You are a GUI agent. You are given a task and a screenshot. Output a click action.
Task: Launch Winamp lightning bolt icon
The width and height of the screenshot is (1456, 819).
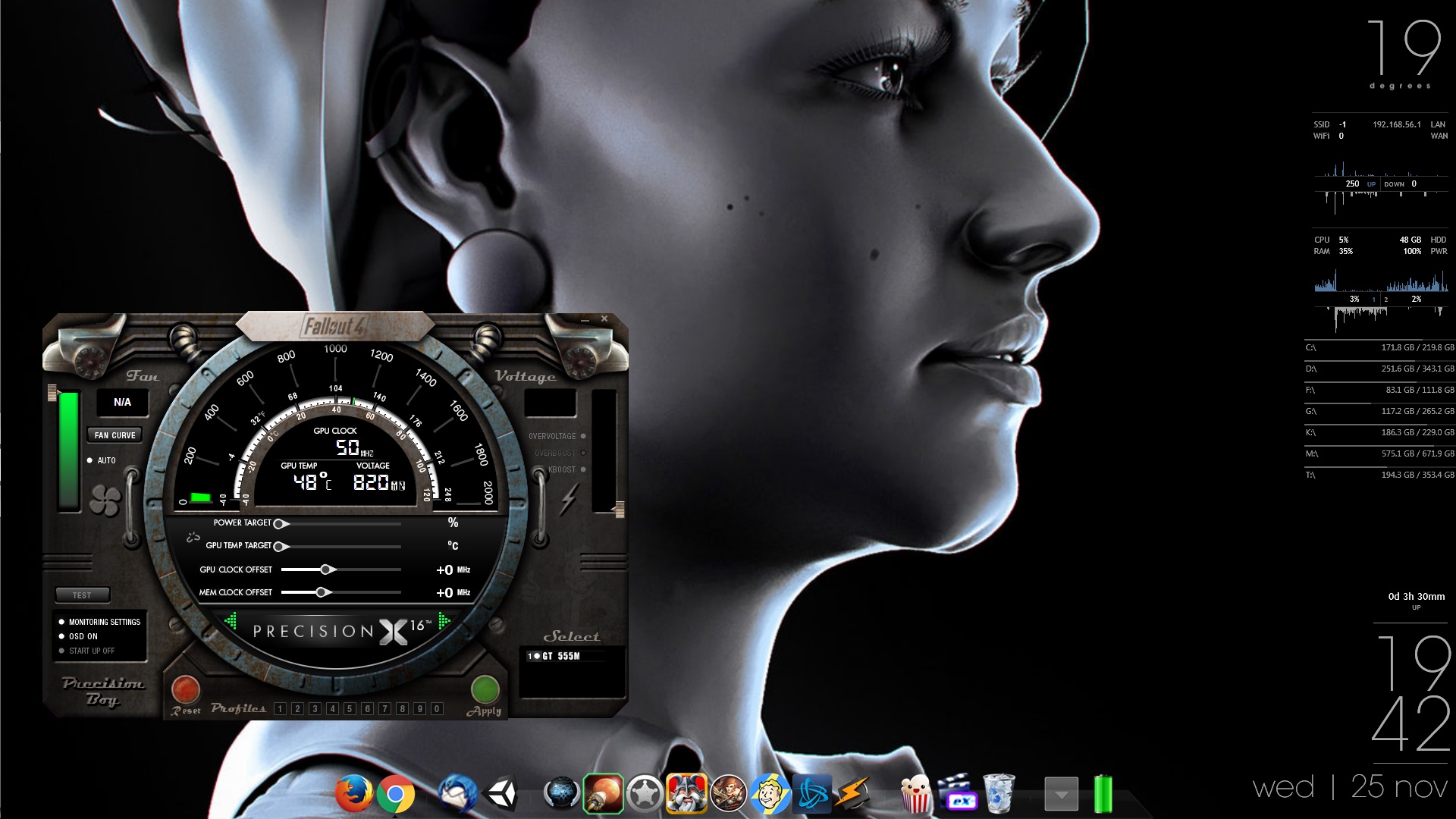coord(853,794)
